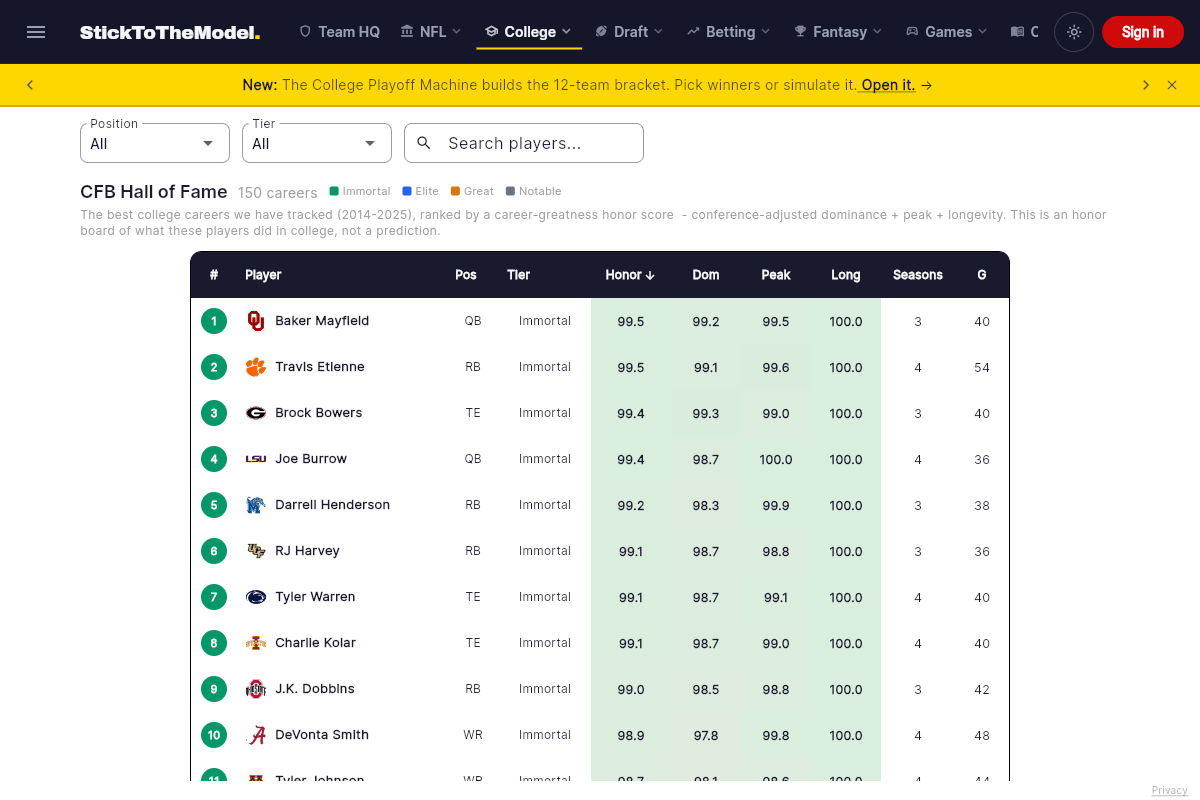Sort the table by Honor column header

pyautogui.click(x=630, y=275)
